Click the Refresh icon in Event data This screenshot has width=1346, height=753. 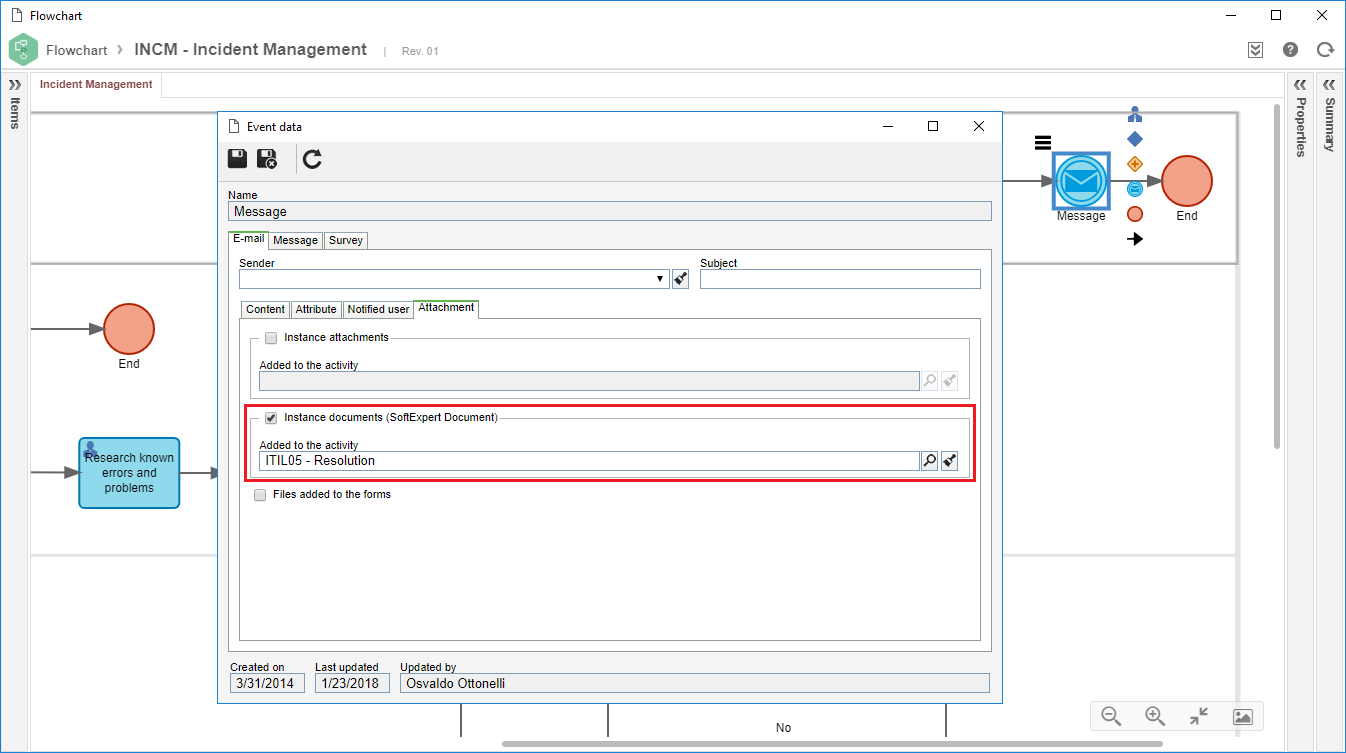click(313, 159)
